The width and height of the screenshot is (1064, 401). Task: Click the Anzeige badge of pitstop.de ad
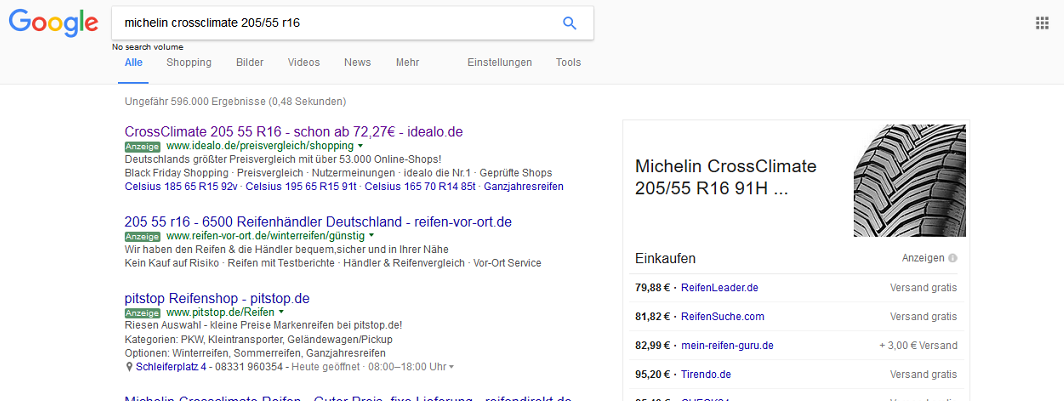(142, 313)
